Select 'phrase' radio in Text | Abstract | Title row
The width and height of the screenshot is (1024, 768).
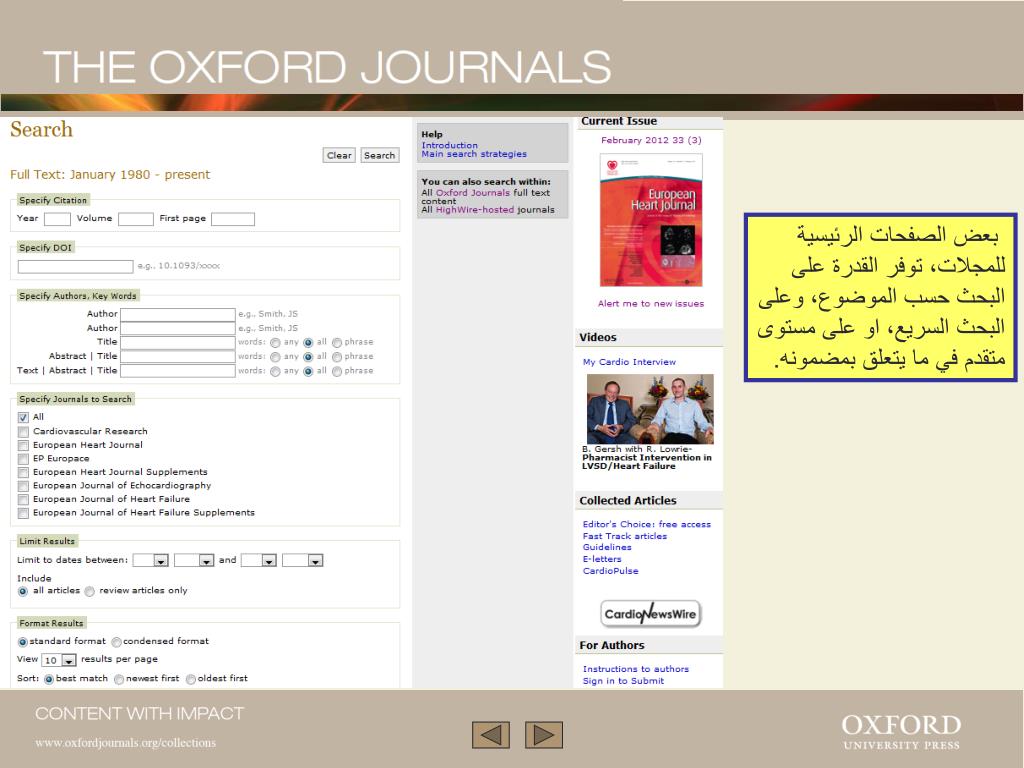(x=337, y=372)
